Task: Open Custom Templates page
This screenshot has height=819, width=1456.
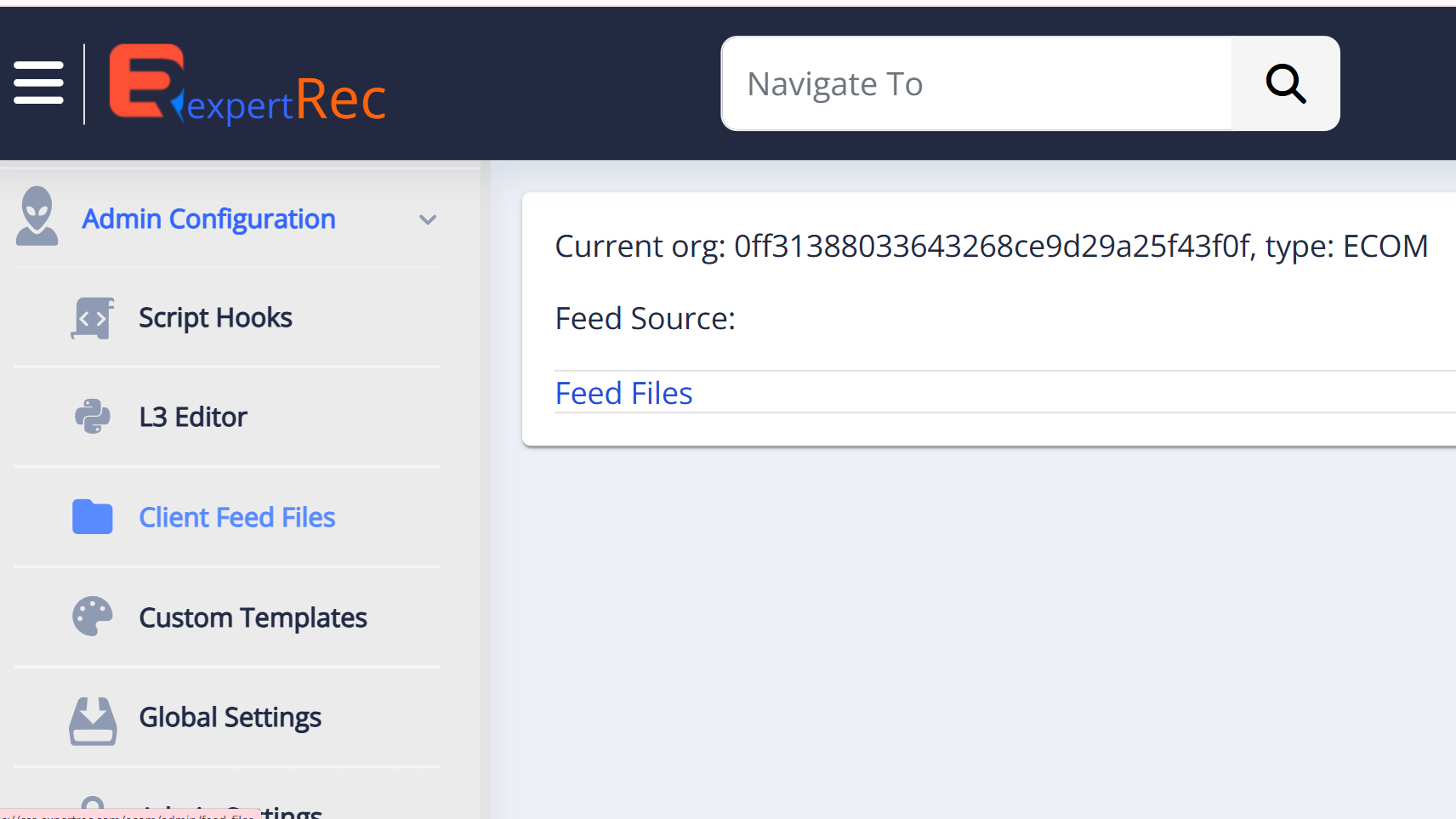Action: (x=253, y=618)
